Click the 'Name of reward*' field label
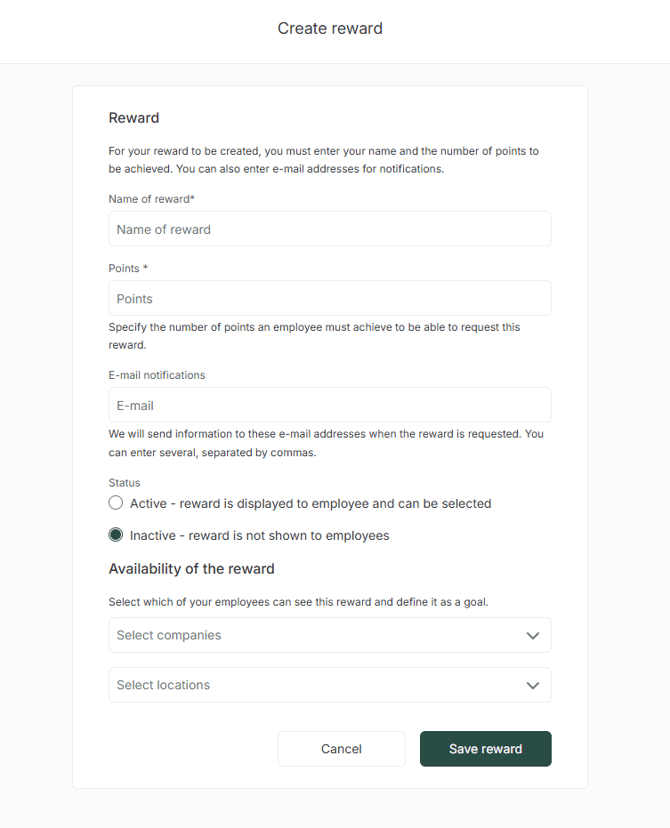Screen dimensions: 670x828 click(x=151, y=199)
